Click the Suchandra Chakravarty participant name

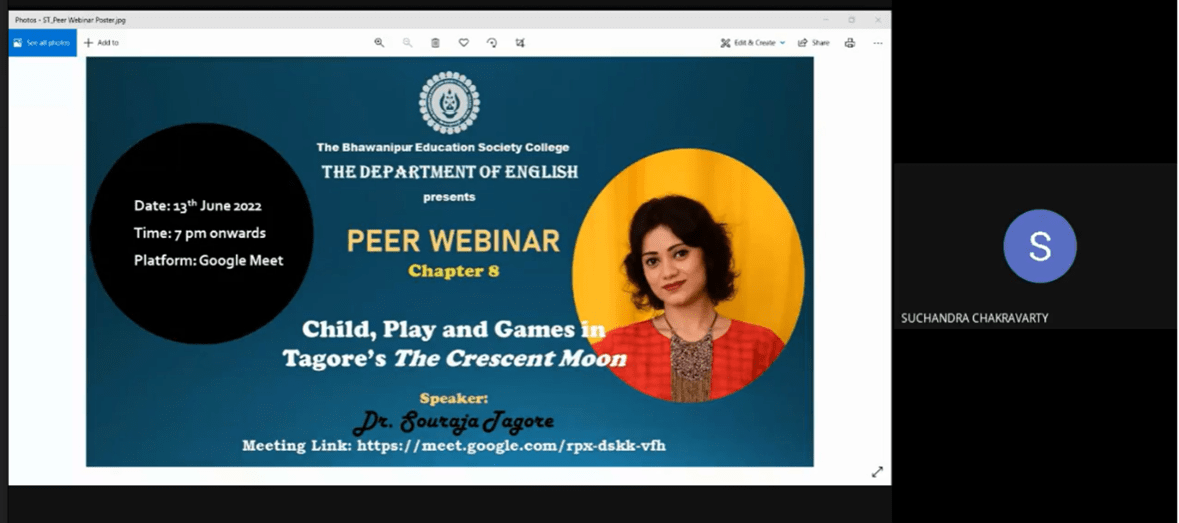pos(974,318)
